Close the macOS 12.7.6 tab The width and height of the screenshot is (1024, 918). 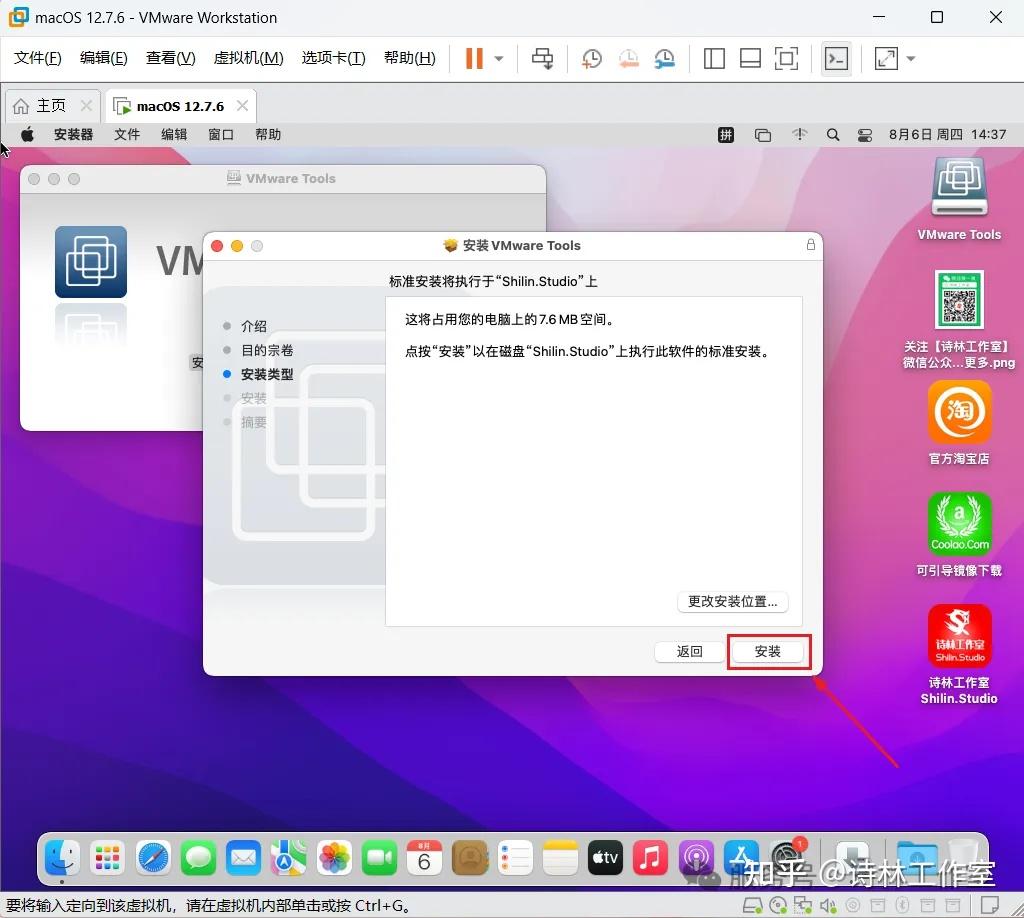[x=242, y=106]
